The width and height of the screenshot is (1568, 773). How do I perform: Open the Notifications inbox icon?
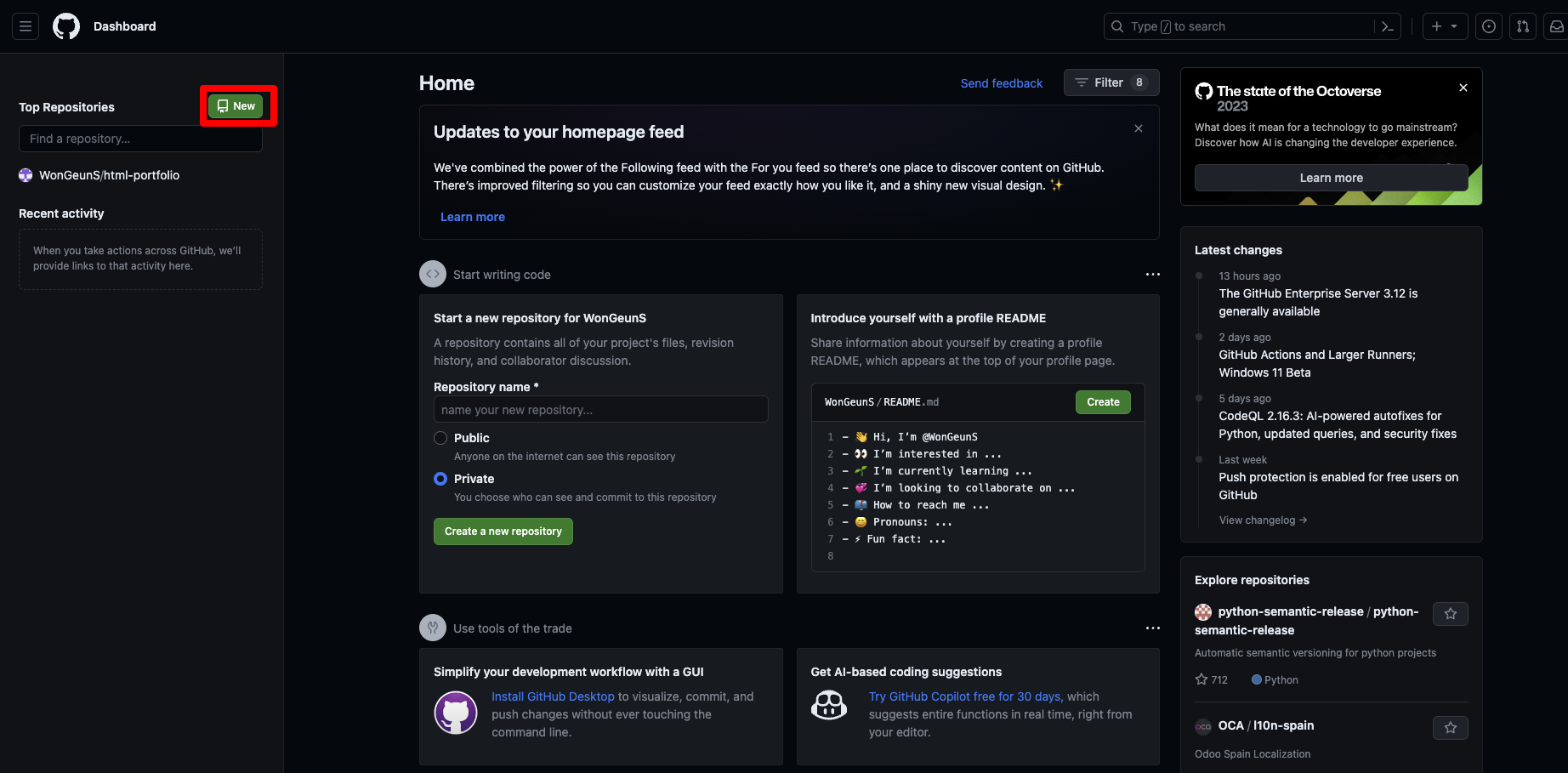[x=1556, y=26]
